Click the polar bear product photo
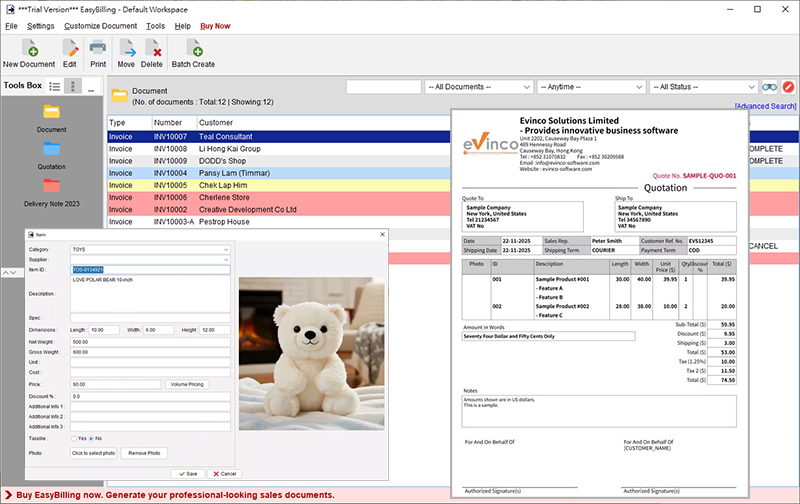The image size is (800, 504). [311, 354]
